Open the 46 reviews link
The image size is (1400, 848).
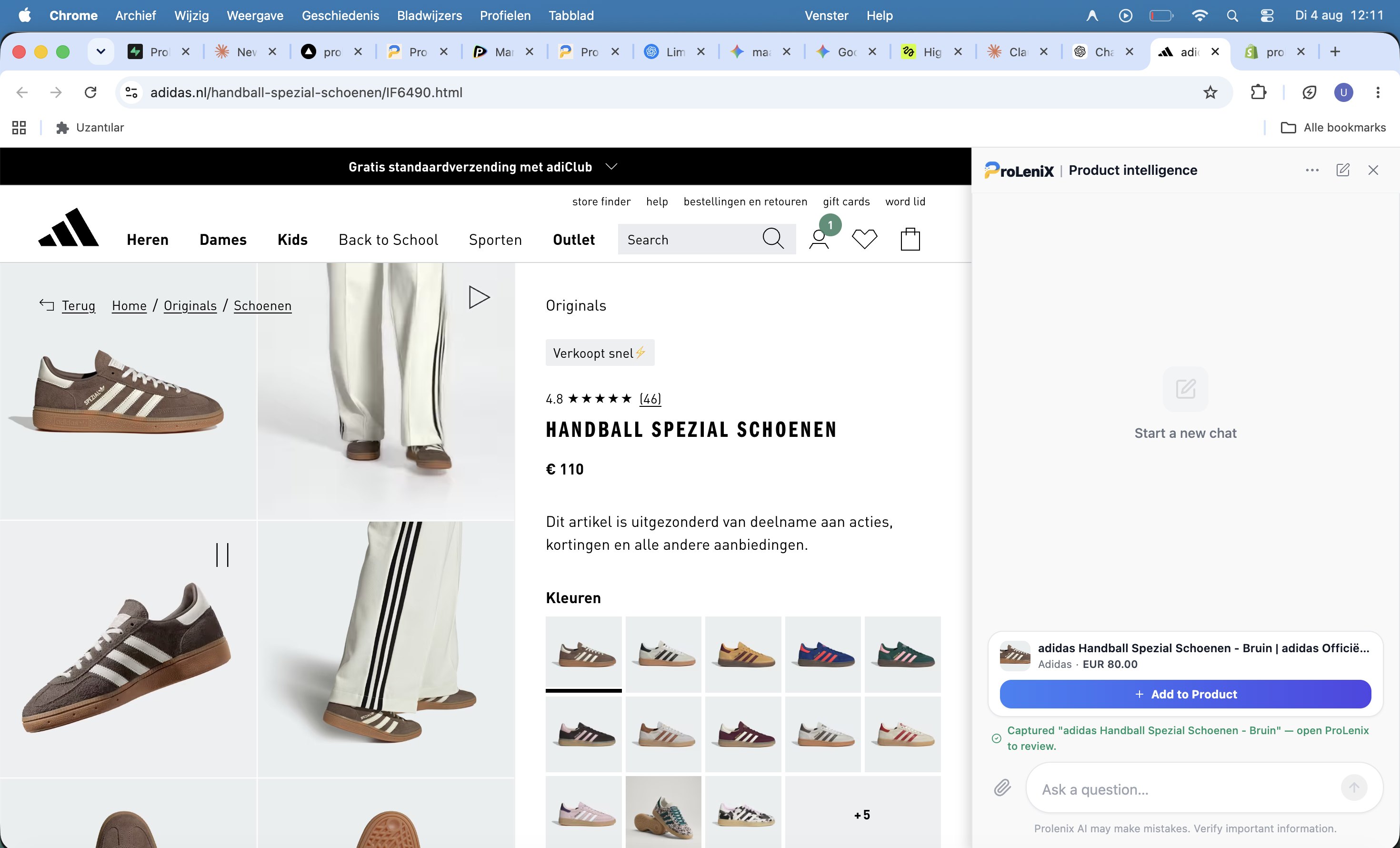coord(650,398)
